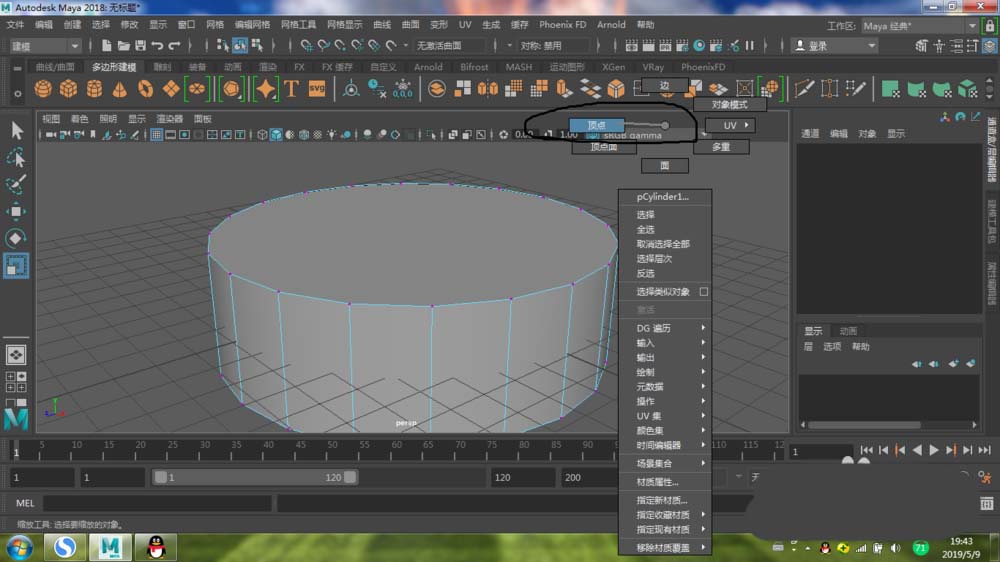Expand the 移除材质覆盖 submenu
Viewport: 1000px width, 562px height.
(x=665, y=547)
